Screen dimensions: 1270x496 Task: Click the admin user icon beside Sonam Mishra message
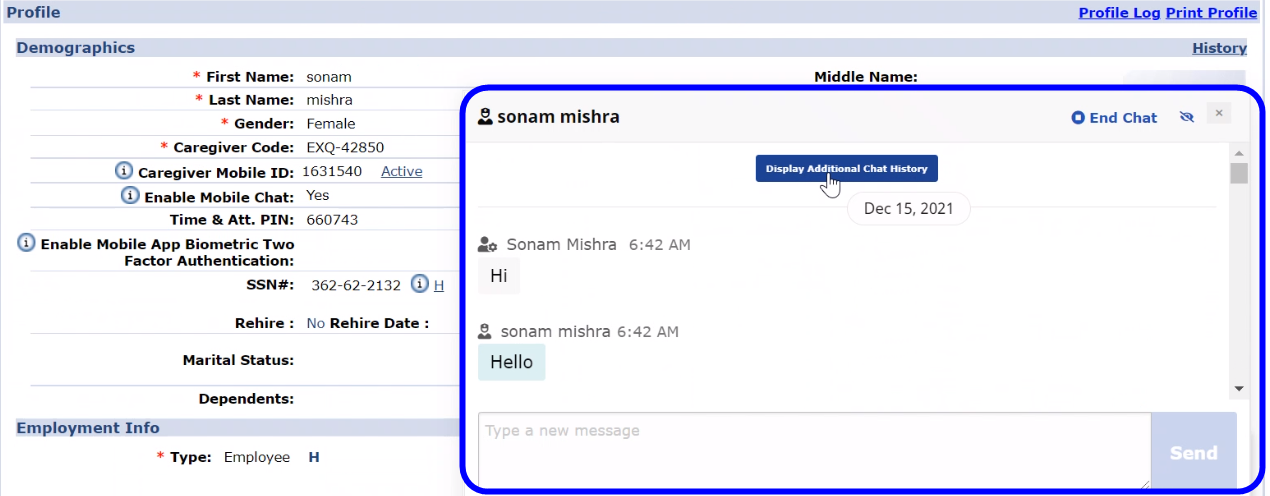(488, 244)
